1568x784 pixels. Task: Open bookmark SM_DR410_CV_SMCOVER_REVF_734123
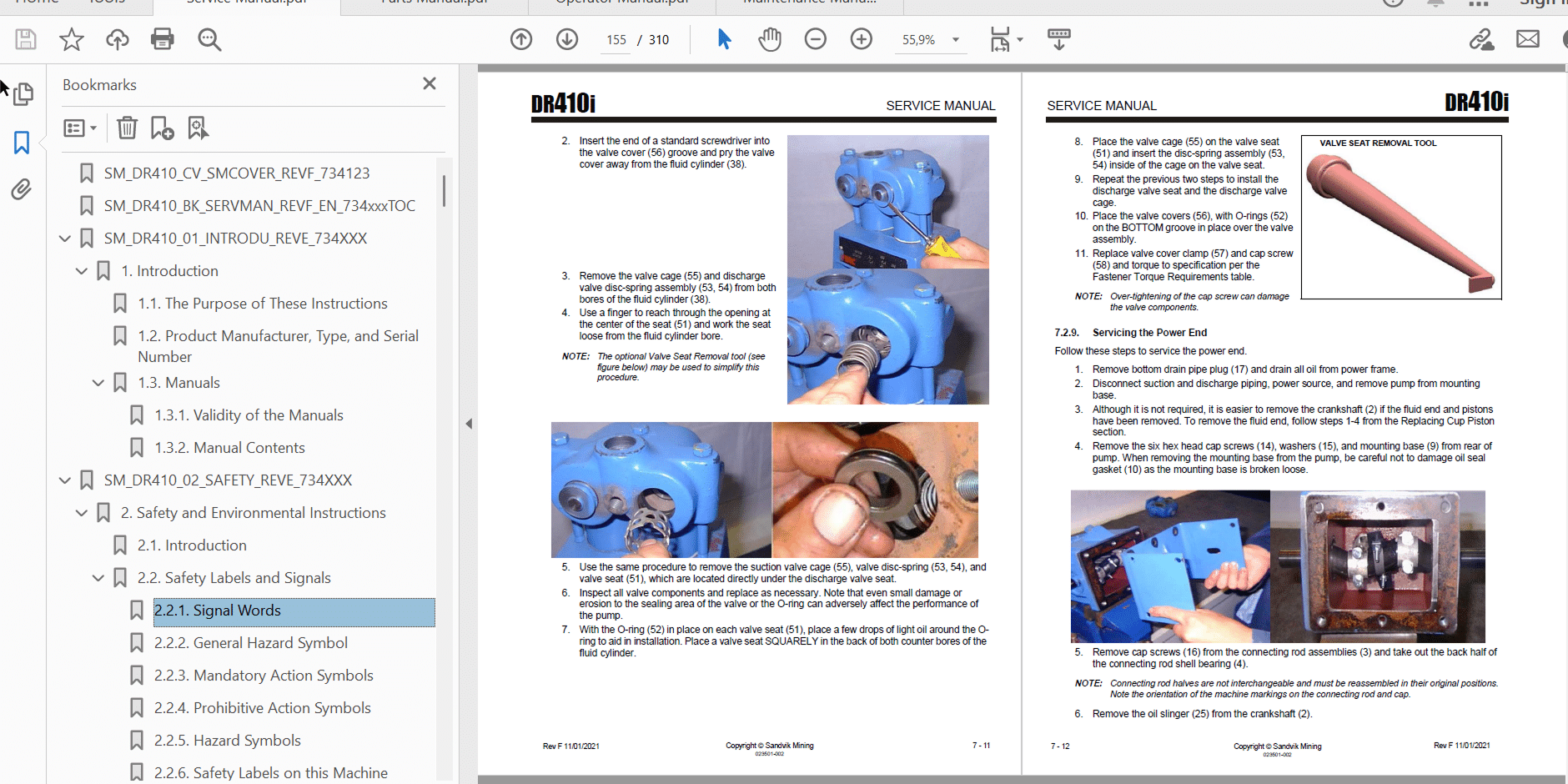[237, 173]
